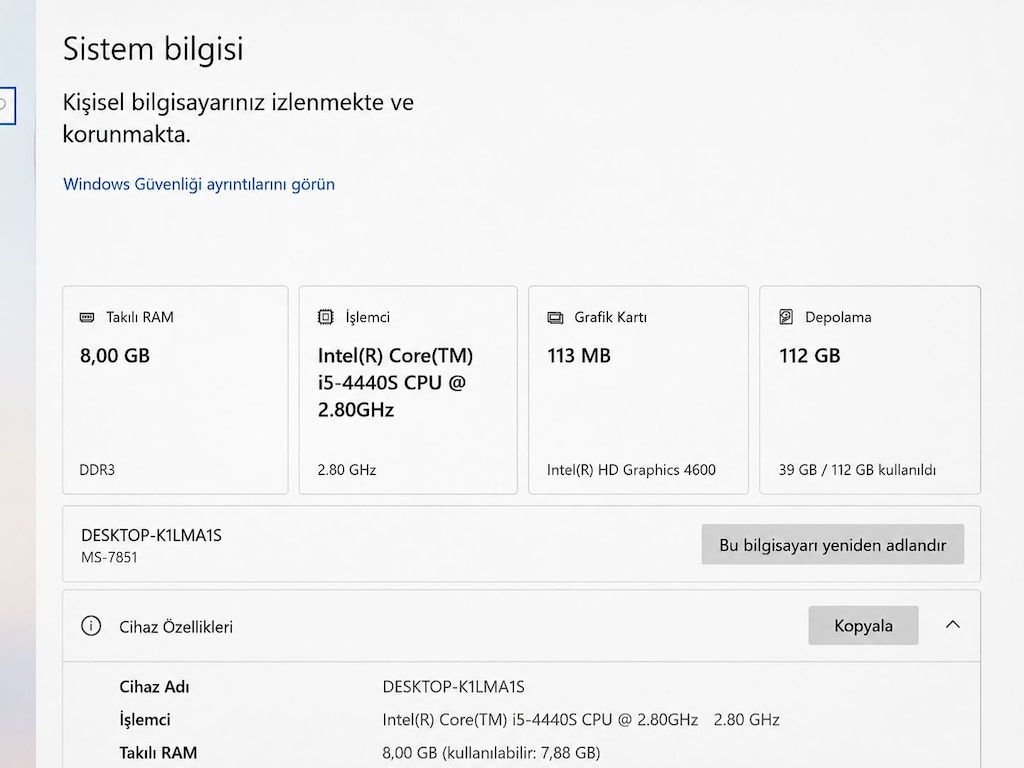Viewport: 1024px width, 768px height.
Task: Click the Depolama card title
Action: pyautogui.click(x=838, y=317)
